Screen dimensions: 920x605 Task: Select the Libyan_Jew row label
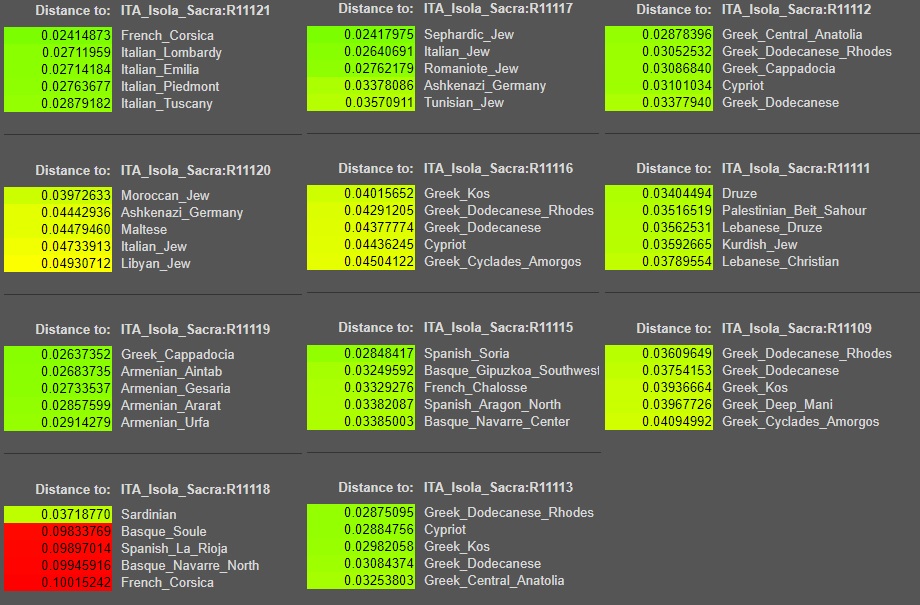pyautogui.click(x=155, y=263)
